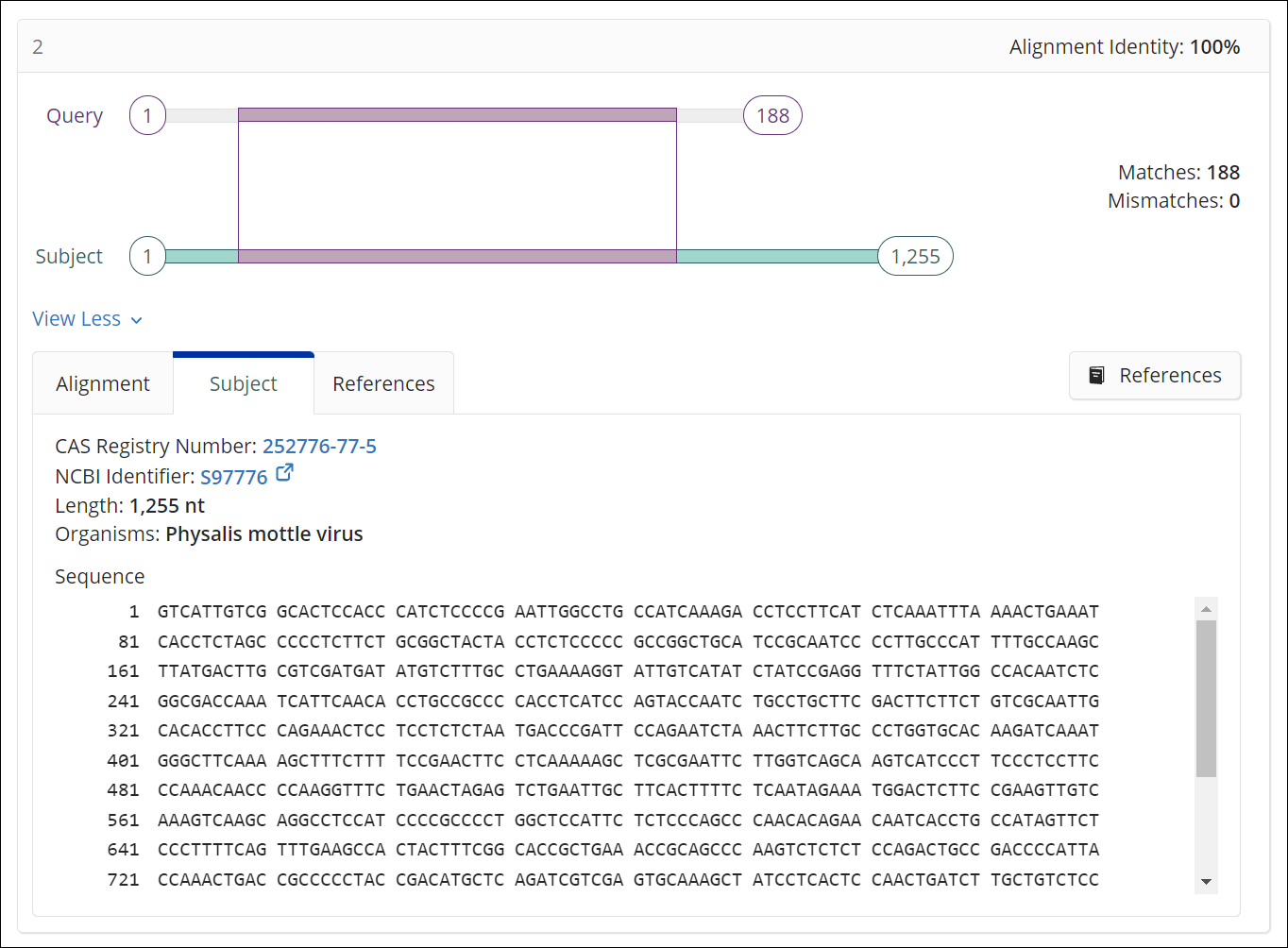Click Physalis mottle virus organism text
1288x948 pixels.
264,534
